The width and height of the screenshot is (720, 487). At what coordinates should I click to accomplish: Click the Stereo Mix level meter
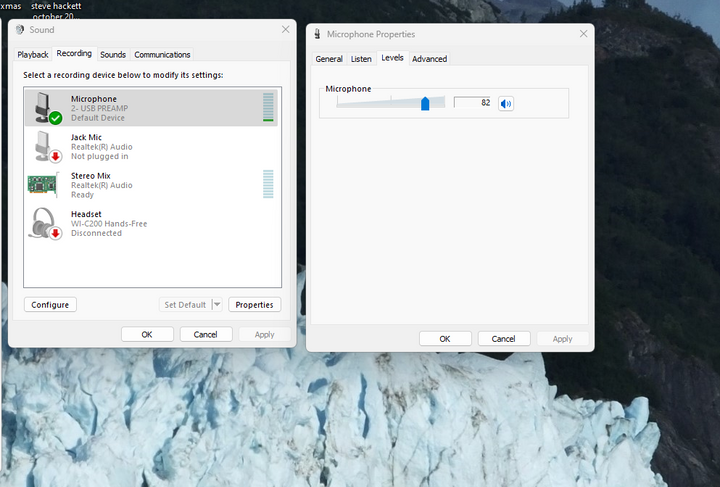point(268,184)
